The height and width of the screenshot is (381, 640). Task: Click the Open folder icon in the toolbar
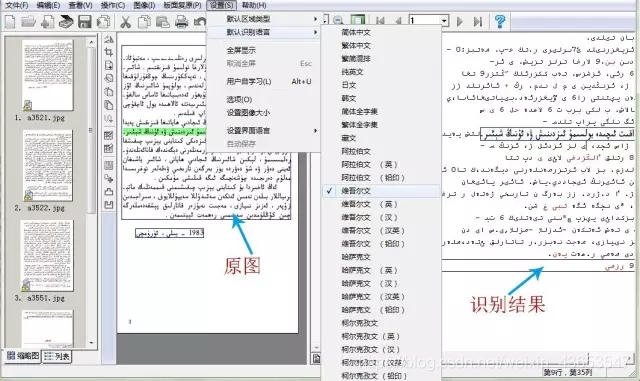pyautogui.click(x=29, y=21)
